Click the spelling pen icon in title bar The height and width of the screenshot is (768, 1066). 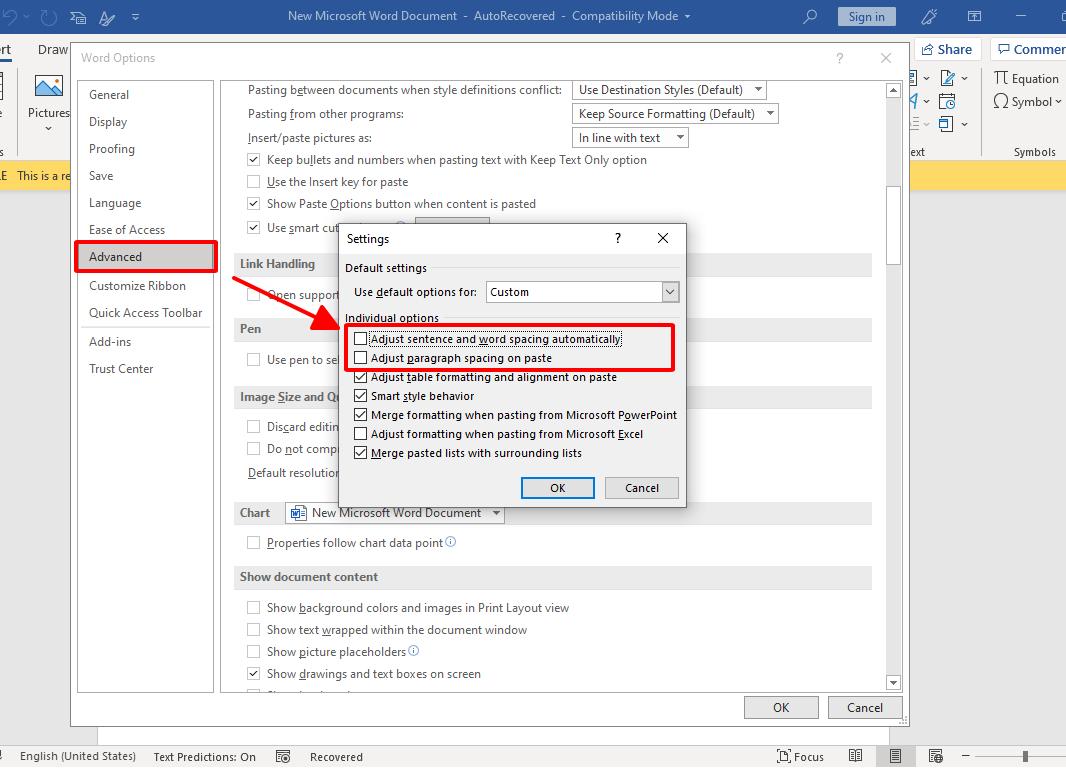(x=107, y=17)
